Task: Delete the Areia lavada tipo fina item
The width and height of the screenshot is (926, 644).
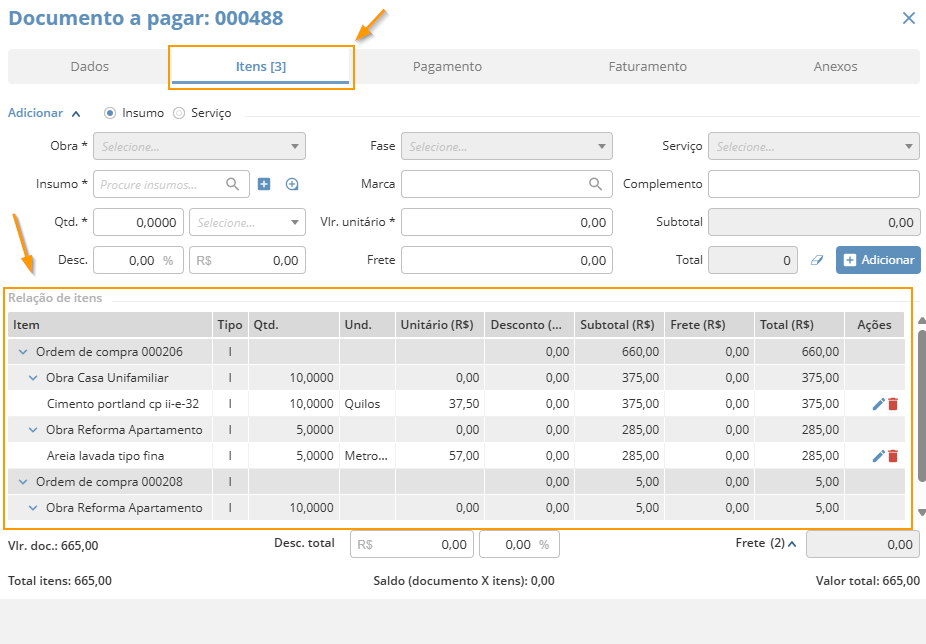Action: pyautogui.click(x=893, y=456)
